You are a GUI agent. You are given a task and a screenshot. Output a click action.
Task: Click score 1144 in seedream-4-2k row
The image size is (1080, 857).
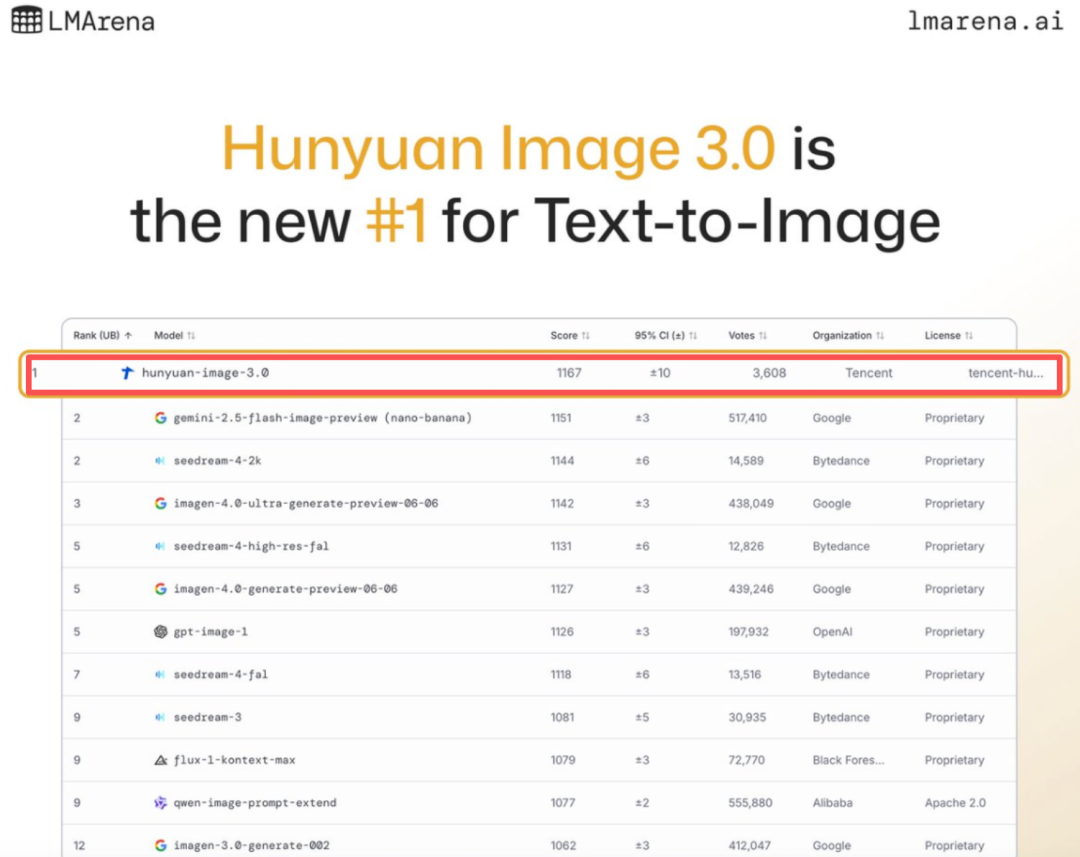click(x=562, y=461)
